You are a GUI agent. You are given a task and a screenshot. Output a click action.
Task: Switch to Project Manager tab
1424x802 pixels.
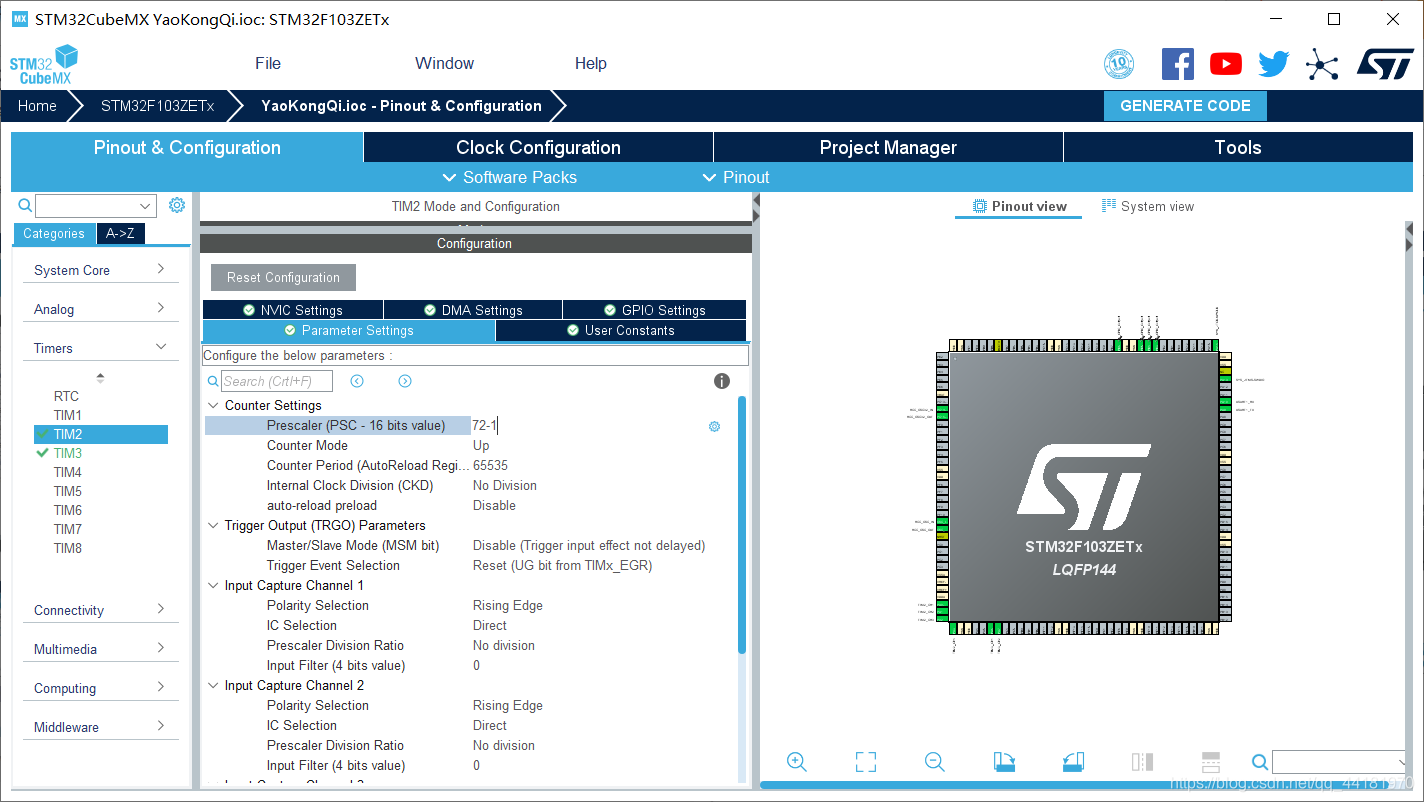pos(888,147)
